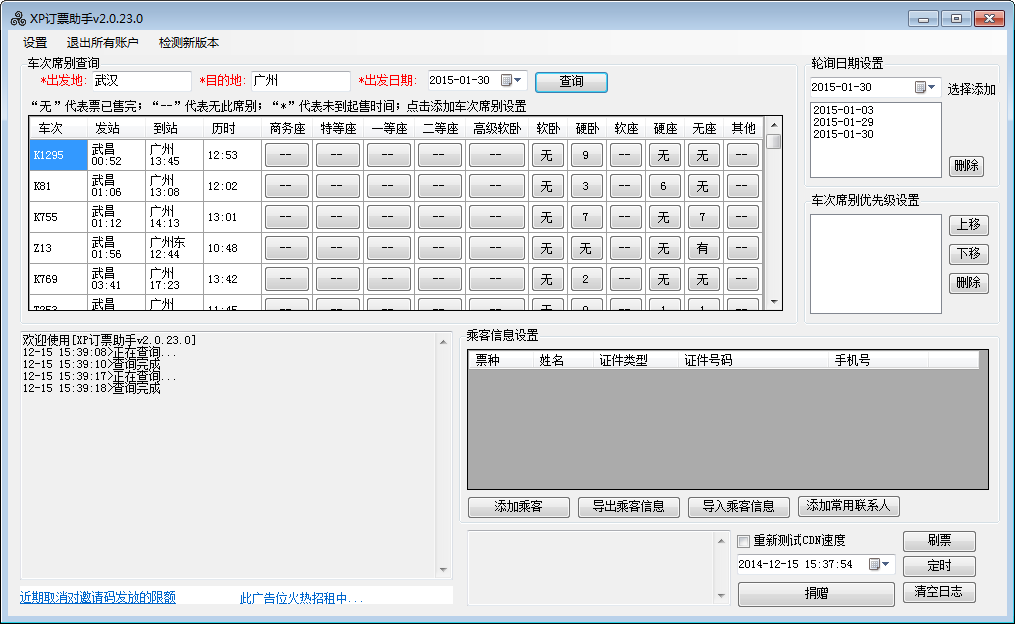Select train K1295 in the table
This screenshot has height=624, width=1015.
coord(58,155)
